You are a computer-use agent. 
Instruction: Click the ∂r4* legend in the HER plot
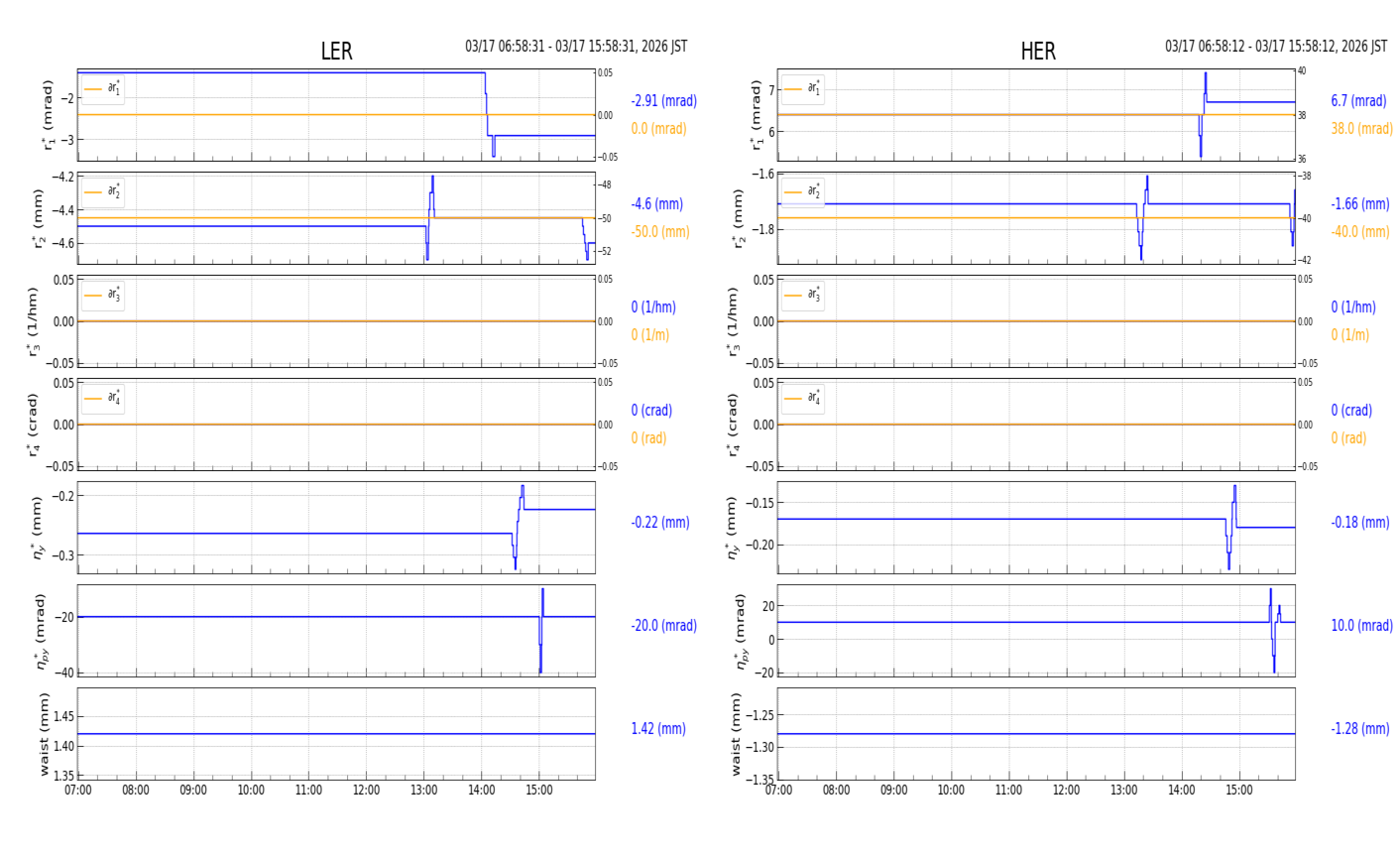802,399
